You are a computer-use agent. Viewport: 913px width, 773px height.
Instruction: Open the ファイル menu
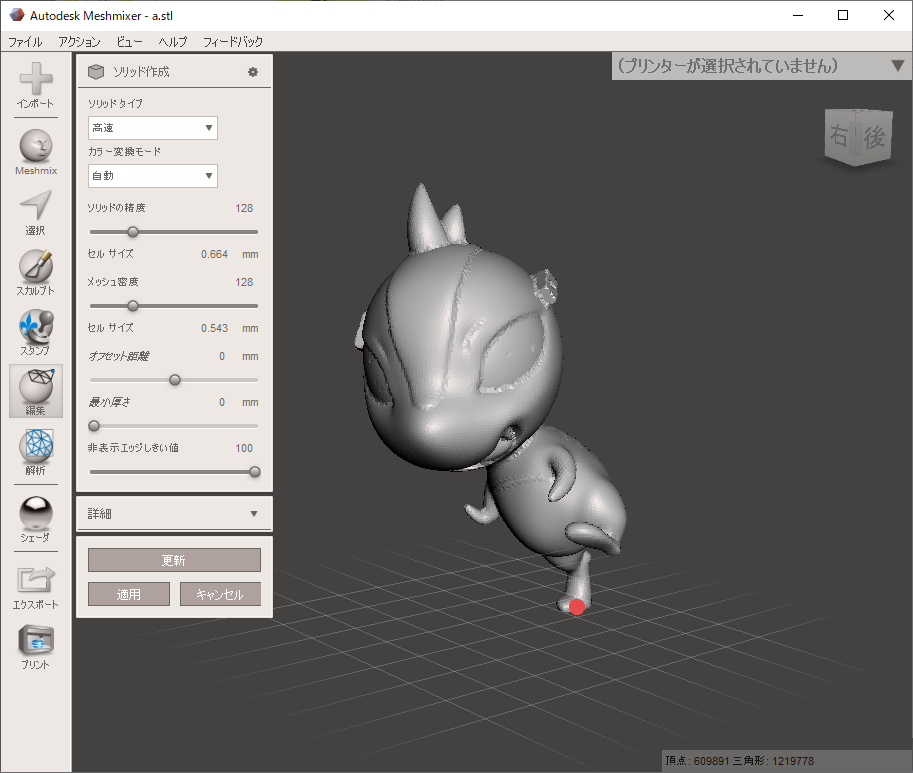25,41
